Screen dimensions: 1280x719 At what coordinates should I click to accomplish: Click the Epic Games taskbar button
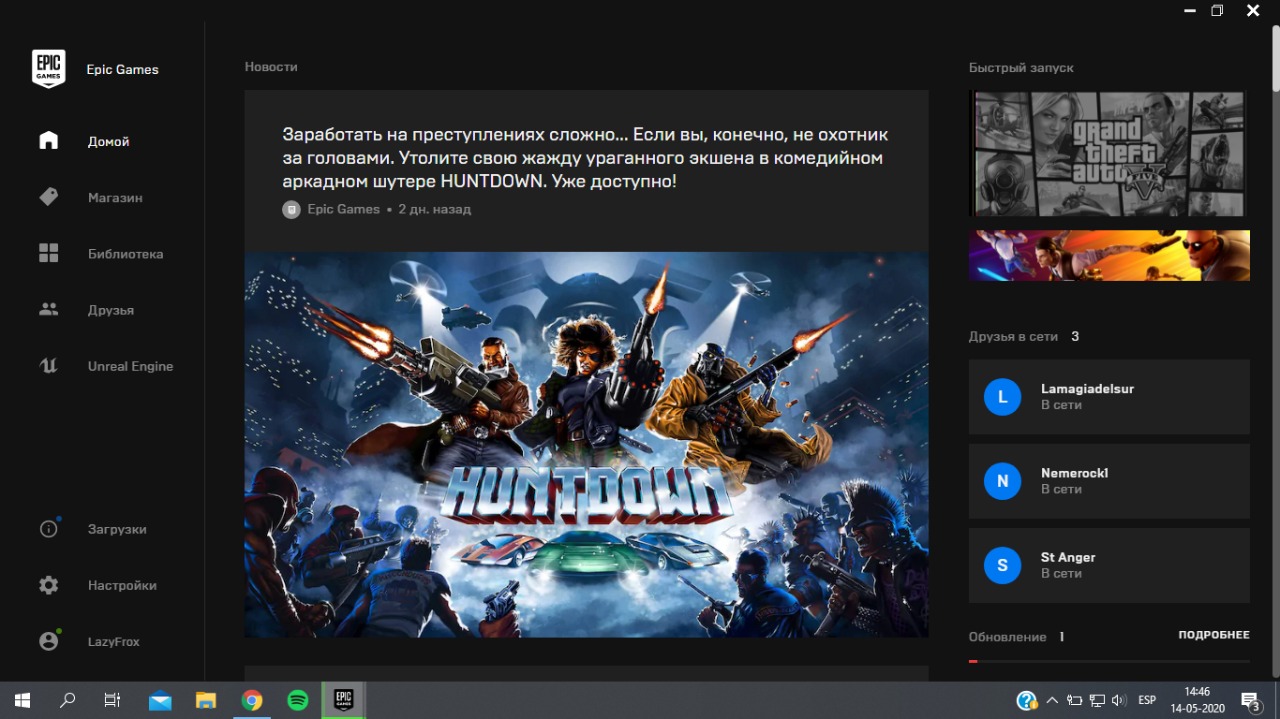[x=343, y=700]
